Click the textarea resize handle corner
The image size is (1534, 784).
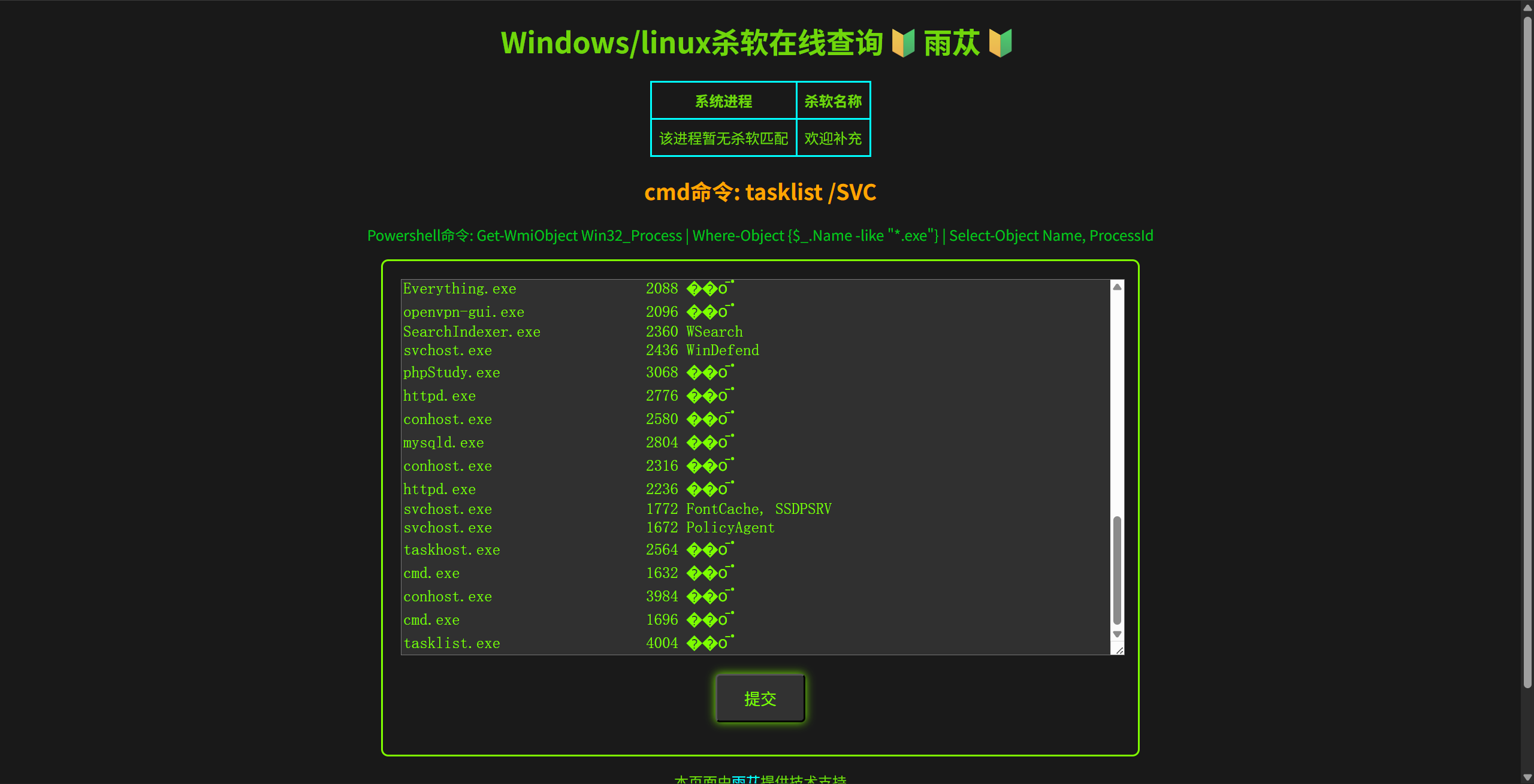1119,650
